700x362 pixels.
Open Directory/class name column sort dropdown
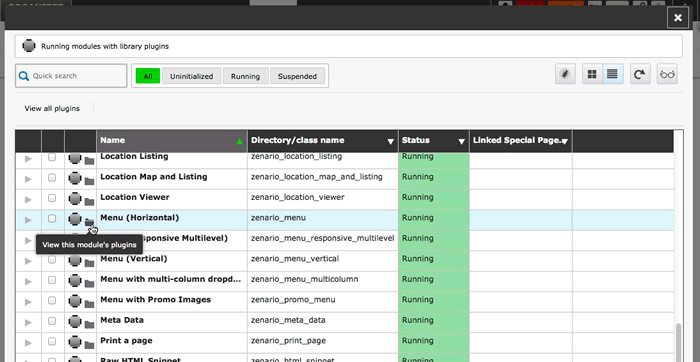click(x=391, y=141)
